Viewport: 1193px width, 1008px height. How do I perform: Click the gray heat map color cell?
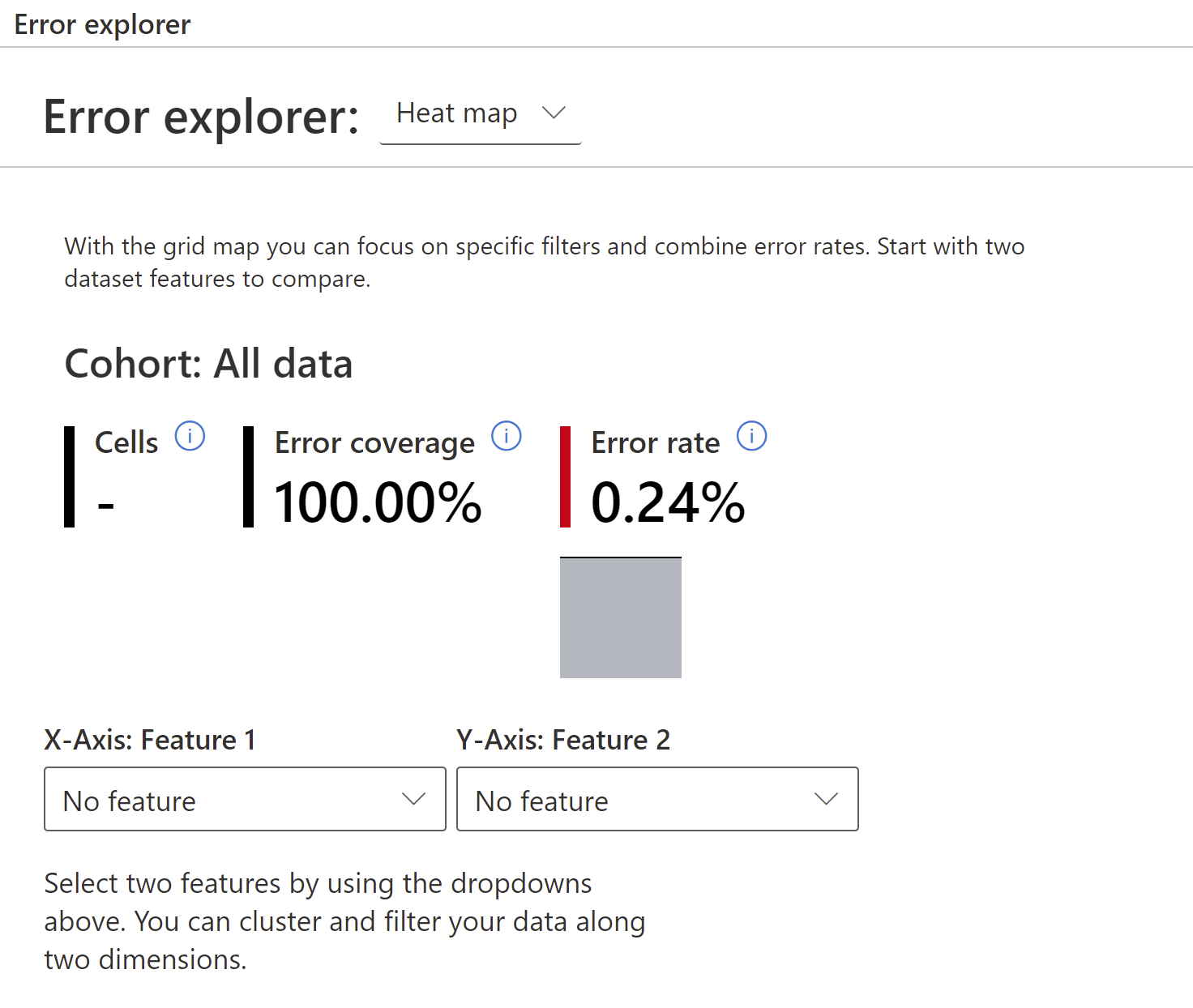(621, 617)
